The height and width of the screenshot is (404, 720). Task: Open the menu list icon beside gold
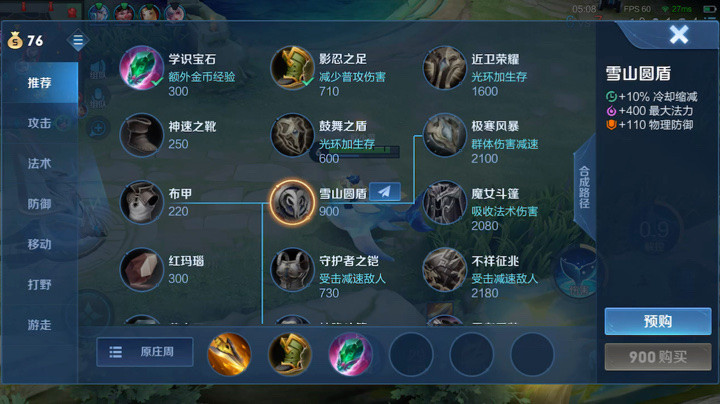(x=78, y=41)
